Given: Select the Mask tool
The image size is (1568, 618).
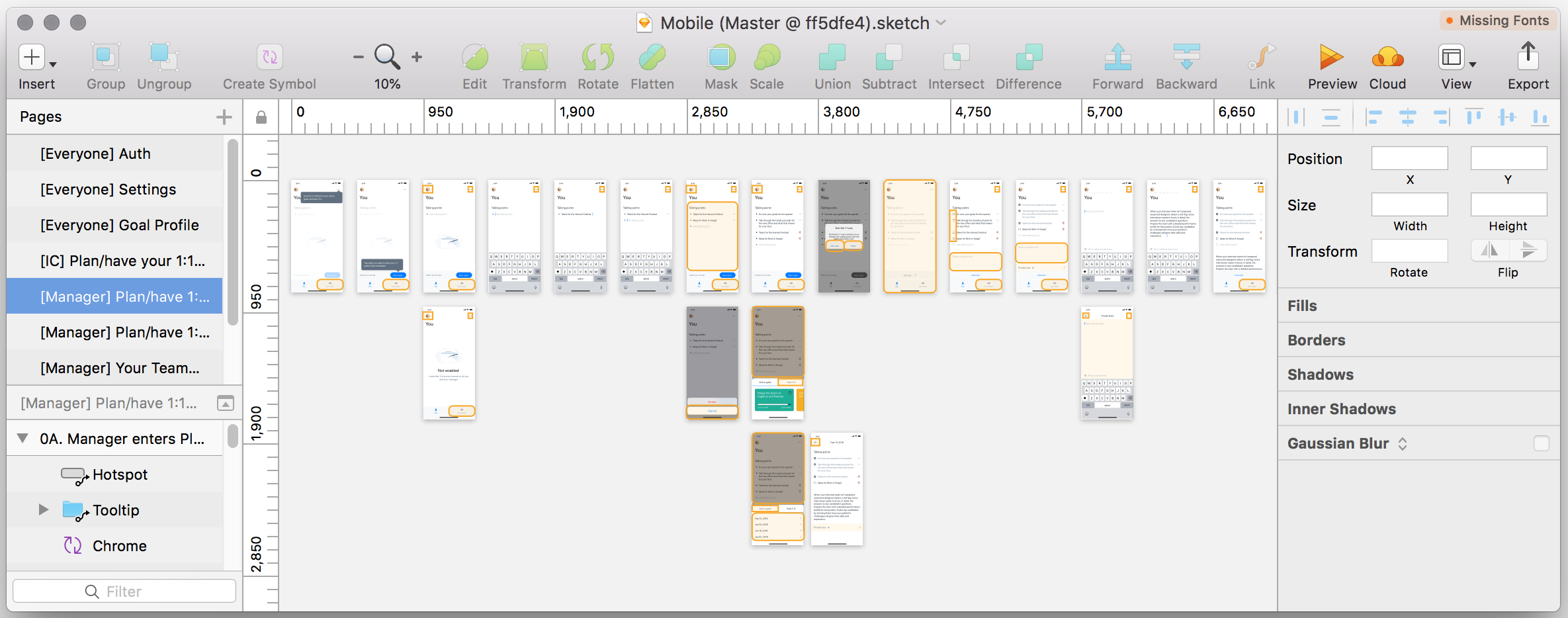Looking at the screenshot, I should [x=720, y=58].
